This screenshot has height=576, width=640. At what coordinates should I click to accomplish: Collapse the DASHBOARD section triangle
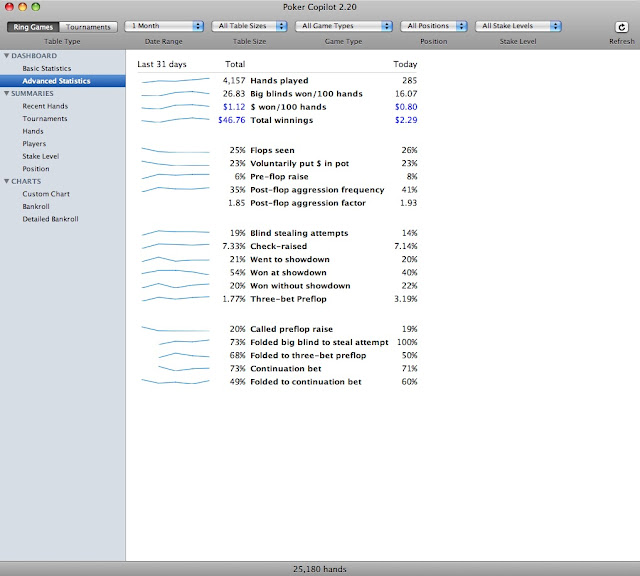[7, 56]
